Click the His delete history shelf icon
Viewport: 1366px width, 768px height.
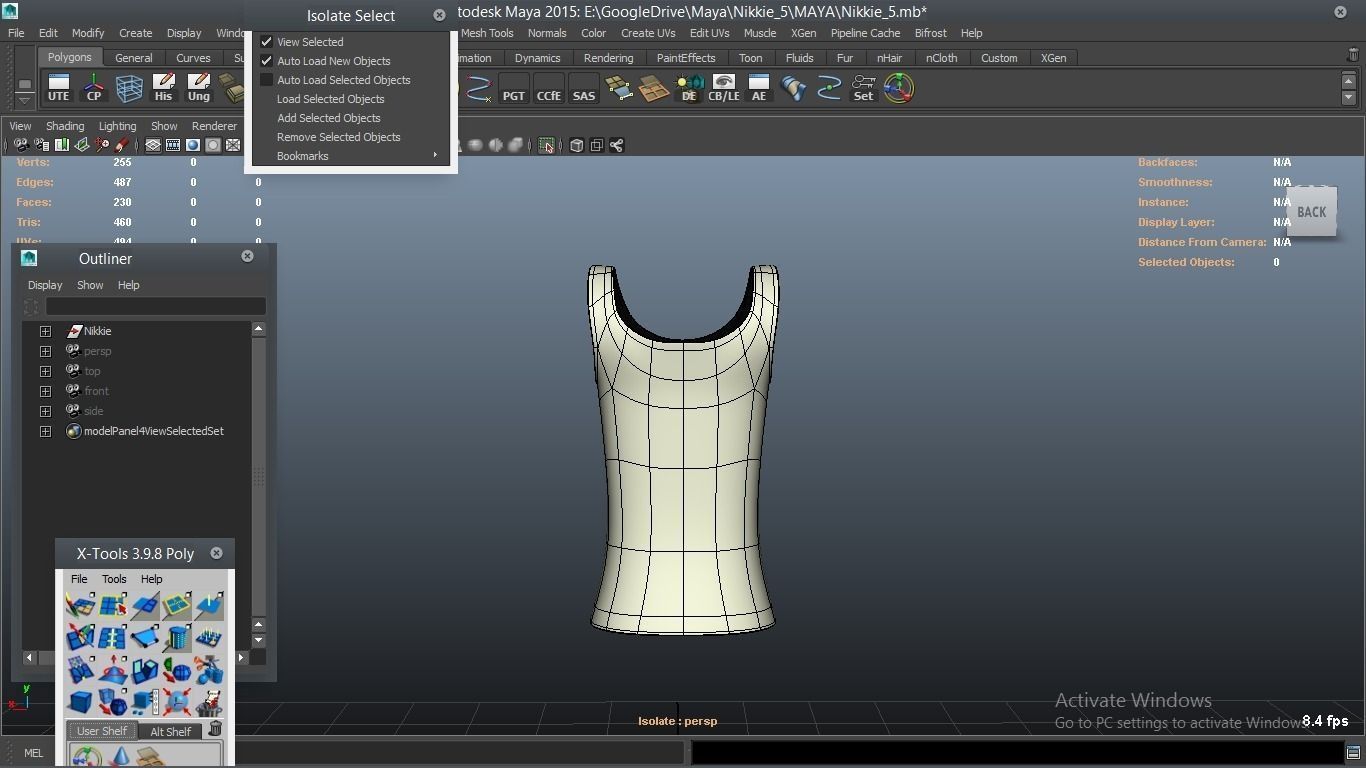[163, 88]
